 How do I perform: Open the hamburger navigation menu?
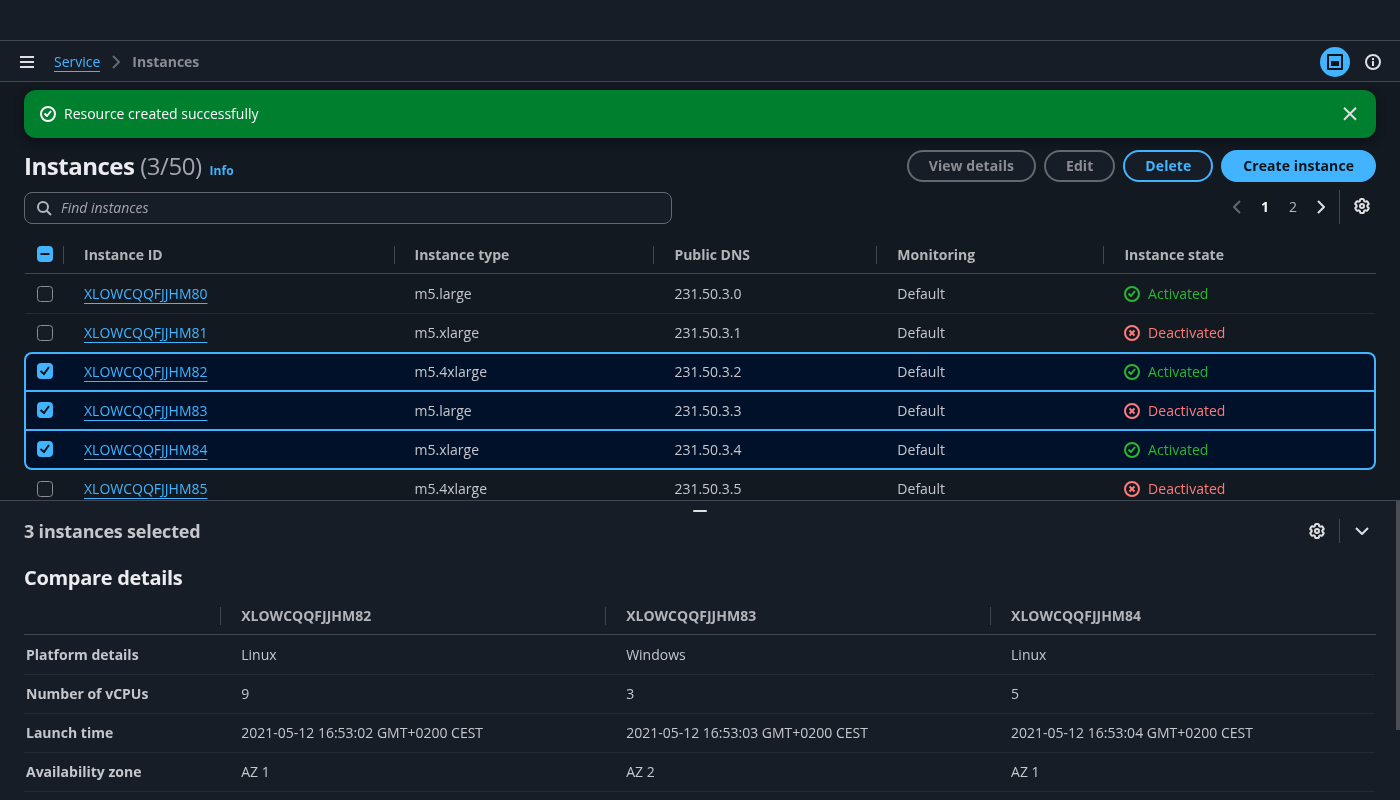pyautogui.click(x=27, y=62)
